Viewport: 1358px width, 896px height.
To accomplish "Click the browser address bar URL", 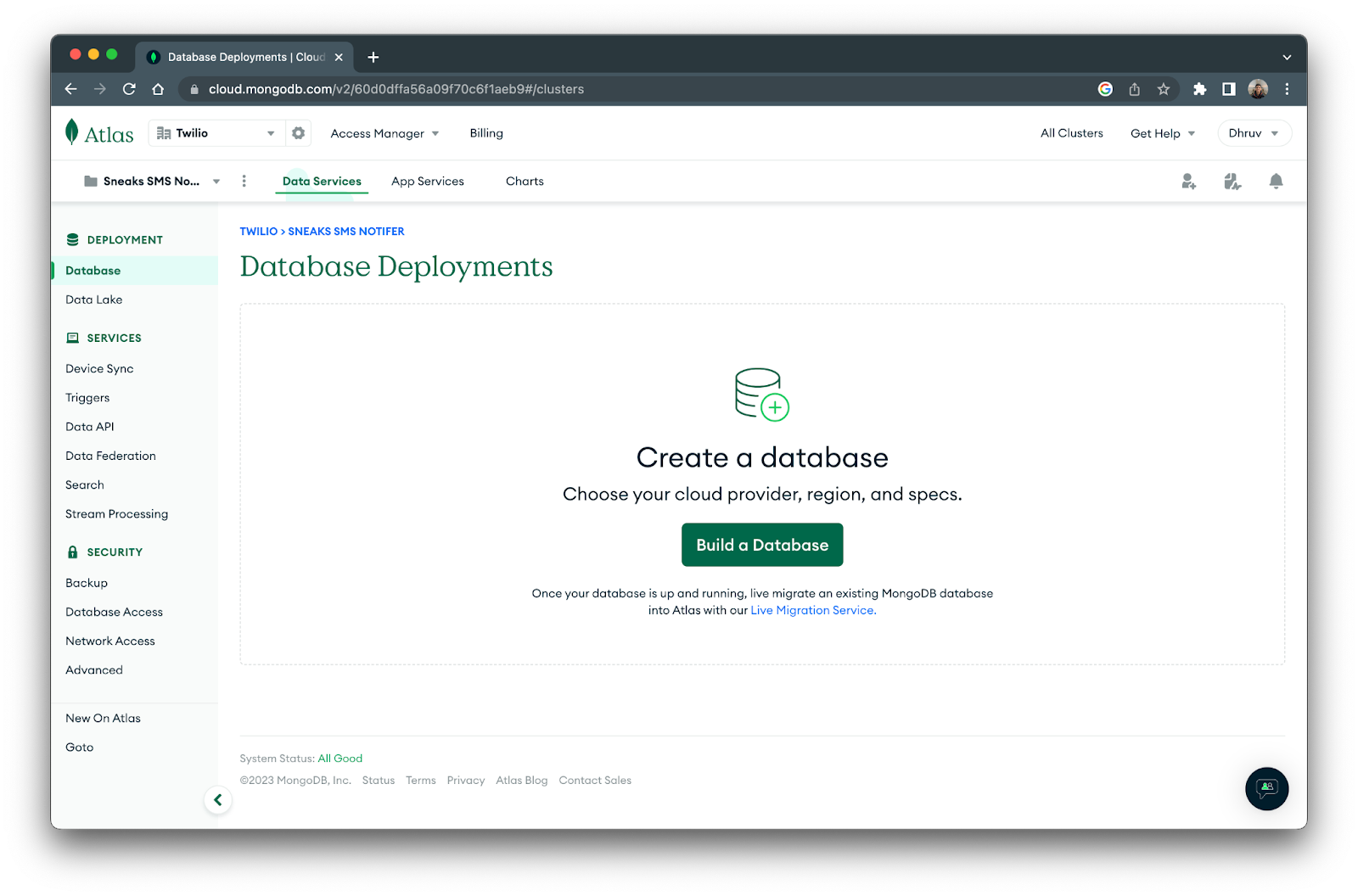I will click(396, 89).
